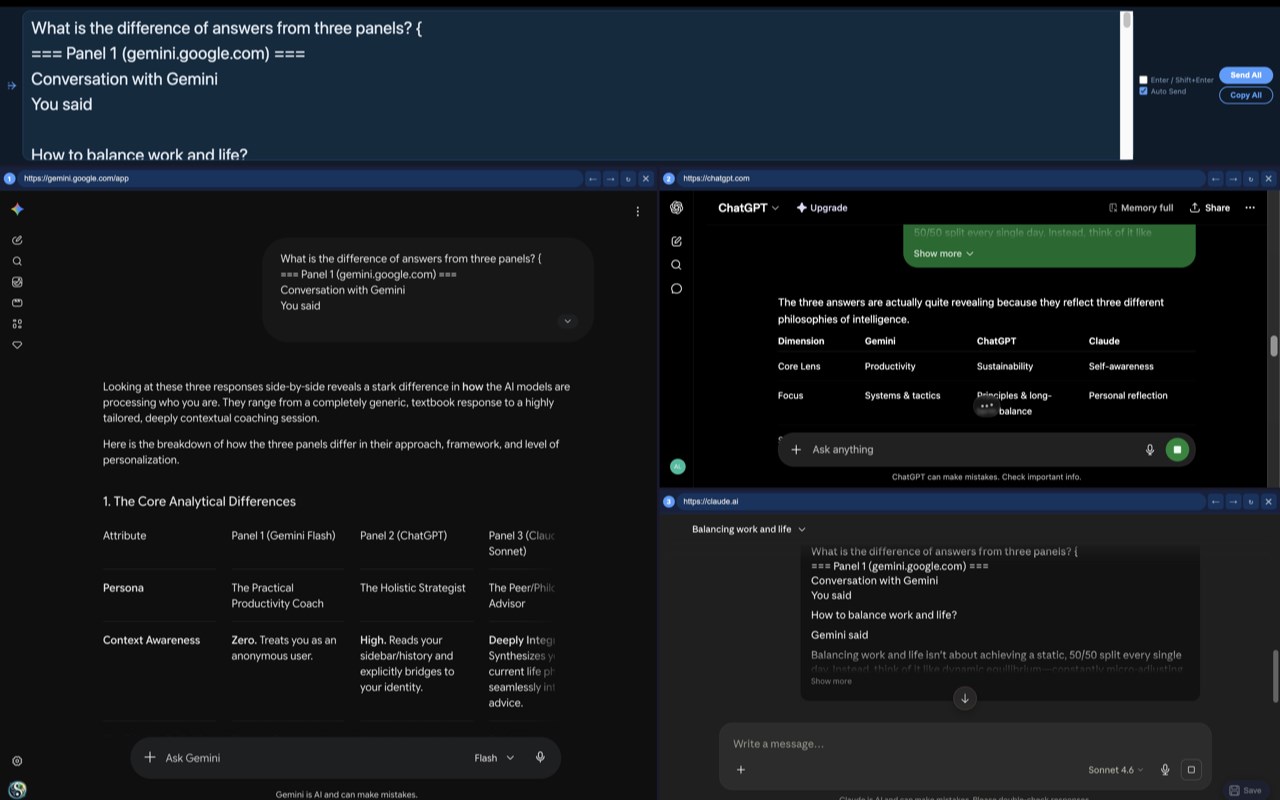Click the Save button in Claude panel
Viewport: 1280px width, 800px height.
(x=1245, y=791)
